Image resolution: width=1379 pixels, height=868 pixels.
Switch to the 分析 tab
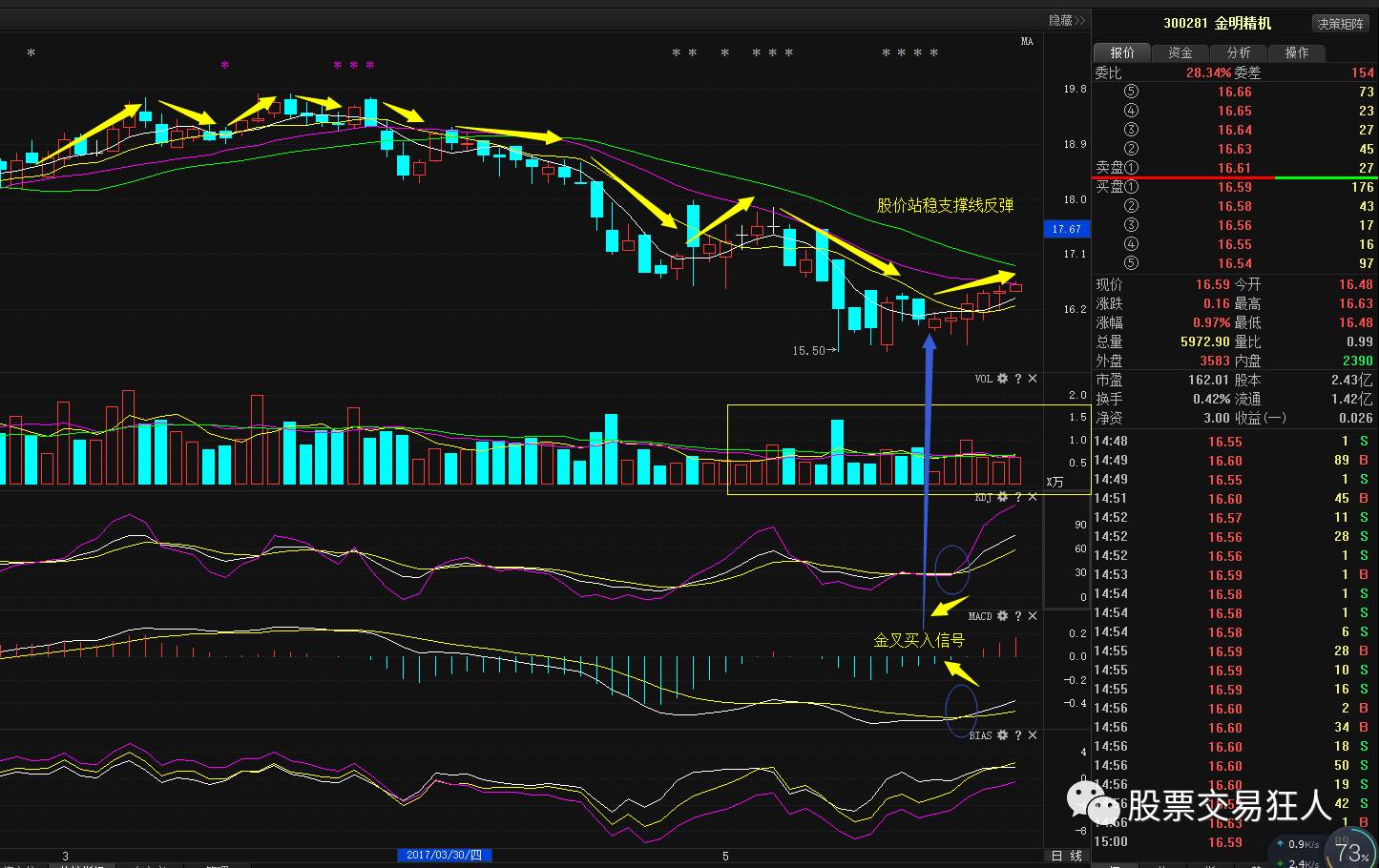[x=1239, y=52]
